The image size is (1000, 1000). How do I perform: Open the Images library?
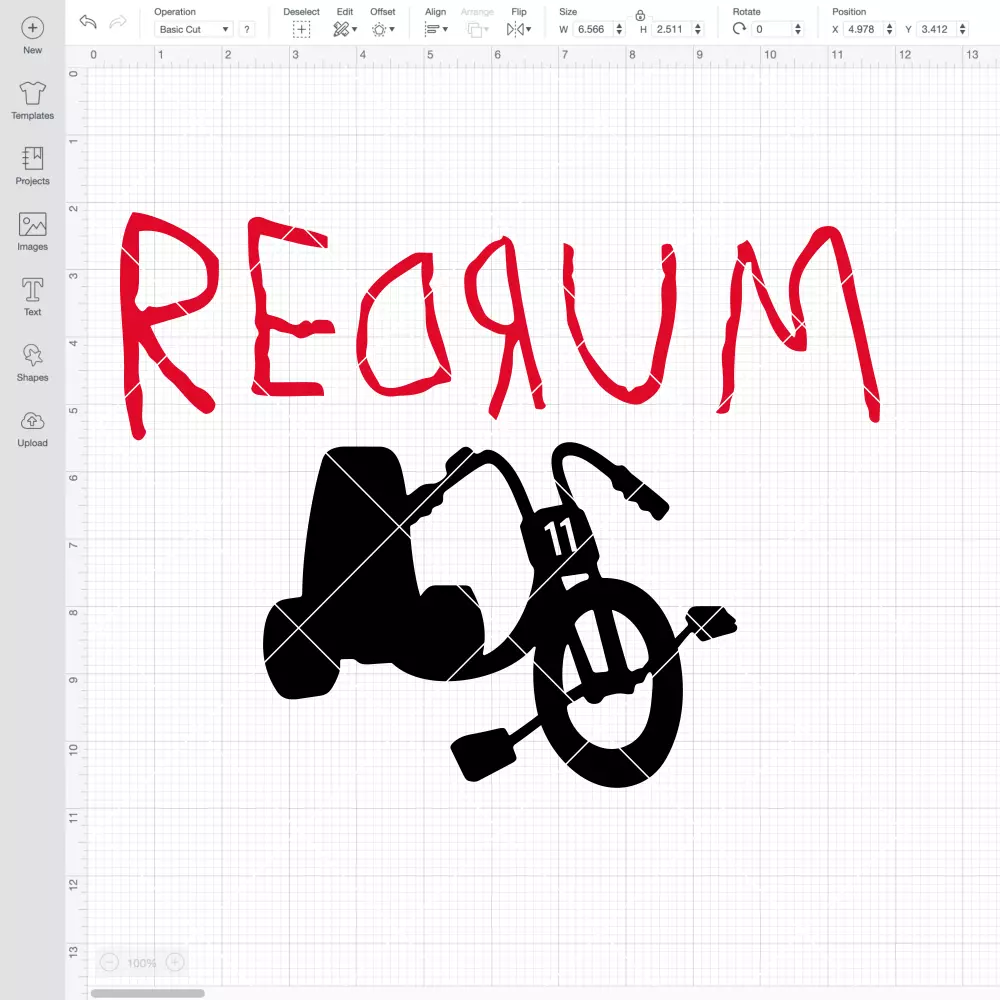[33, 232]
